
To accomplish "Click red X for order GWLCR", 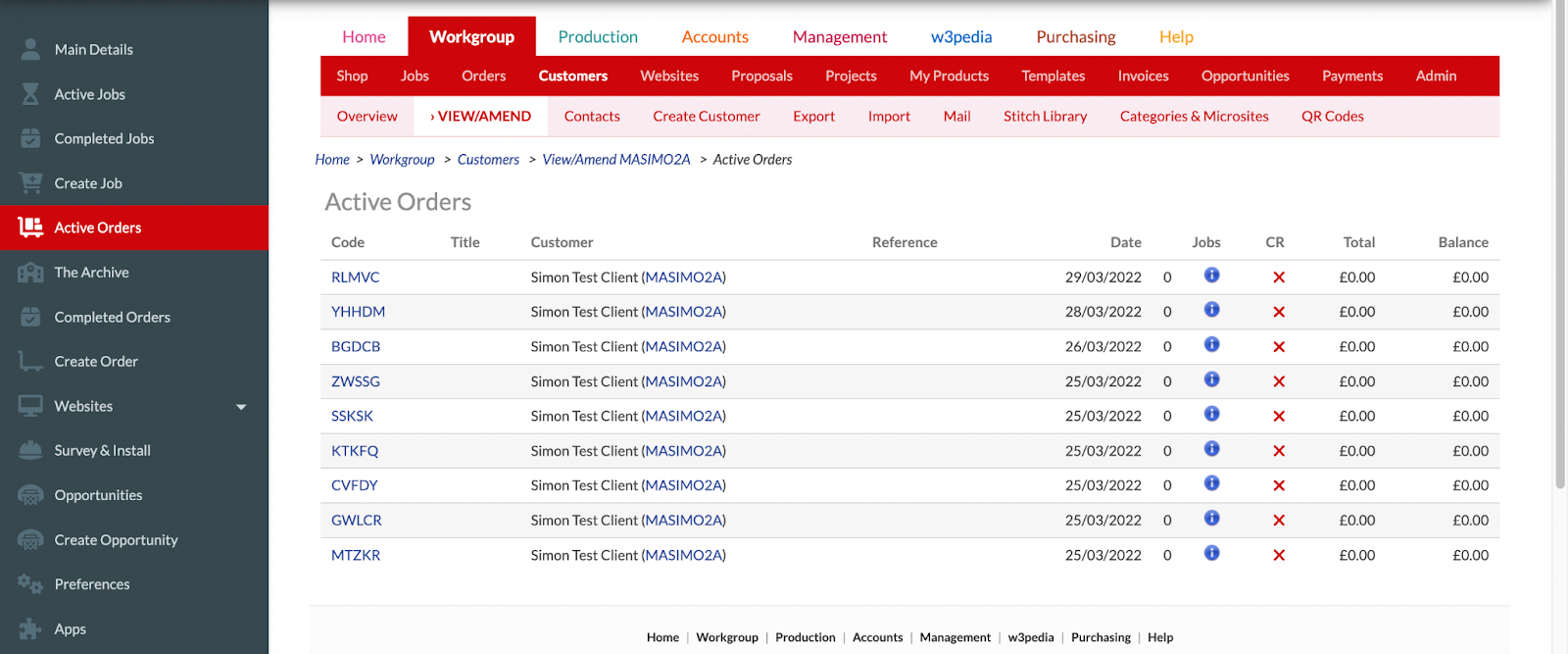I will click(1279, 521).
